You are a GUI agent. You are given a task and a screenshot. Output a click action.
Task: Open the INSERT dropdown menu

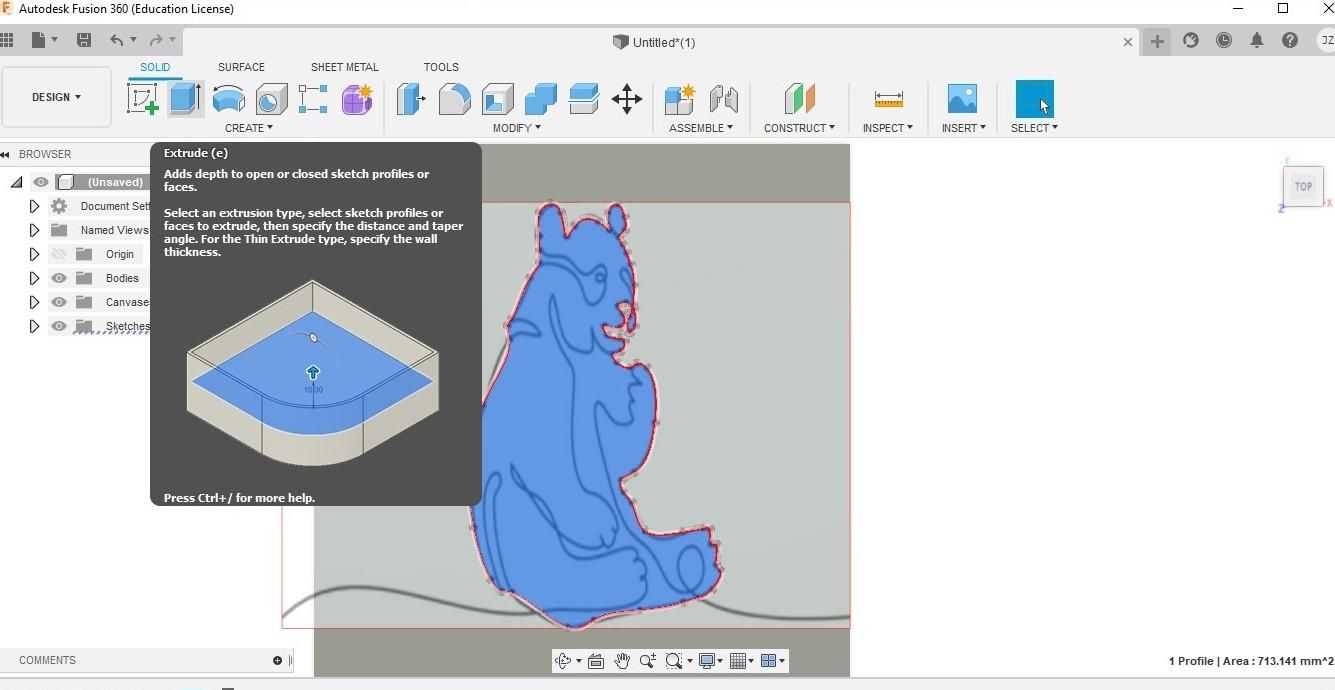point(963,128)
